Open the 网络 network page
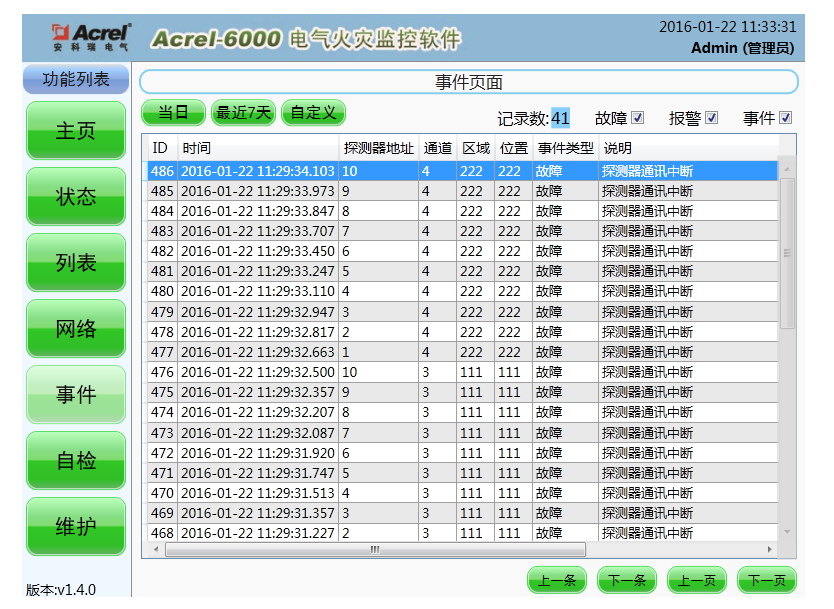 click(x=76, y=329)
